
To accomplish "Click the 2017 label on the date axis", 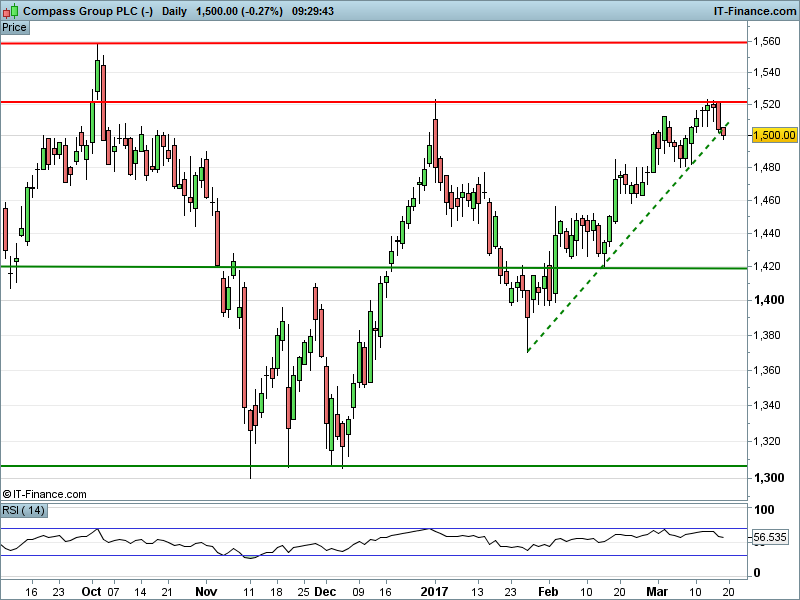I will click(434, 592).
